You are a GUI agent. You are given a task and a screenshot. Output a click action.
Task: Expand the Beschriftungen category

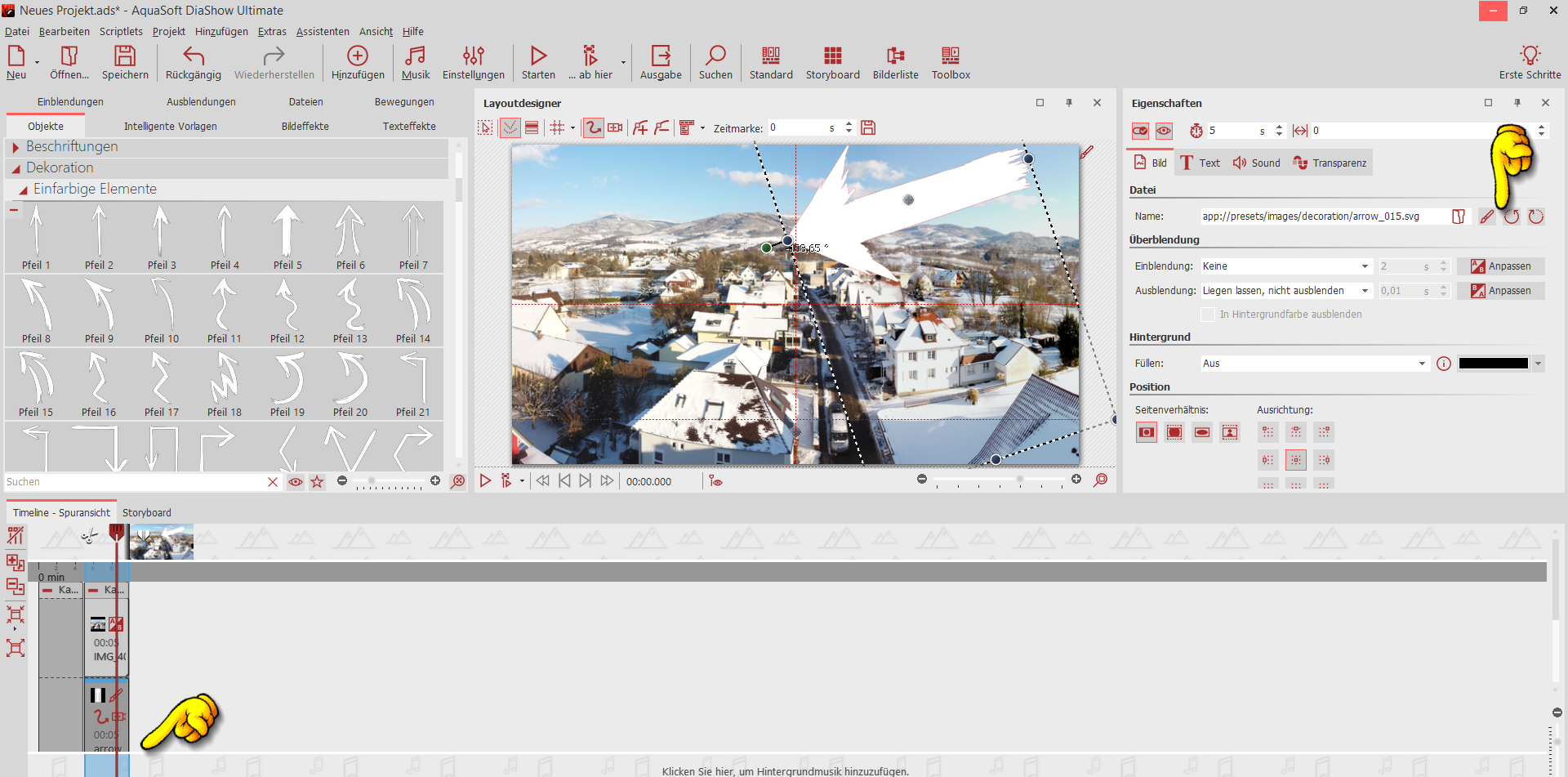(16, 147)
